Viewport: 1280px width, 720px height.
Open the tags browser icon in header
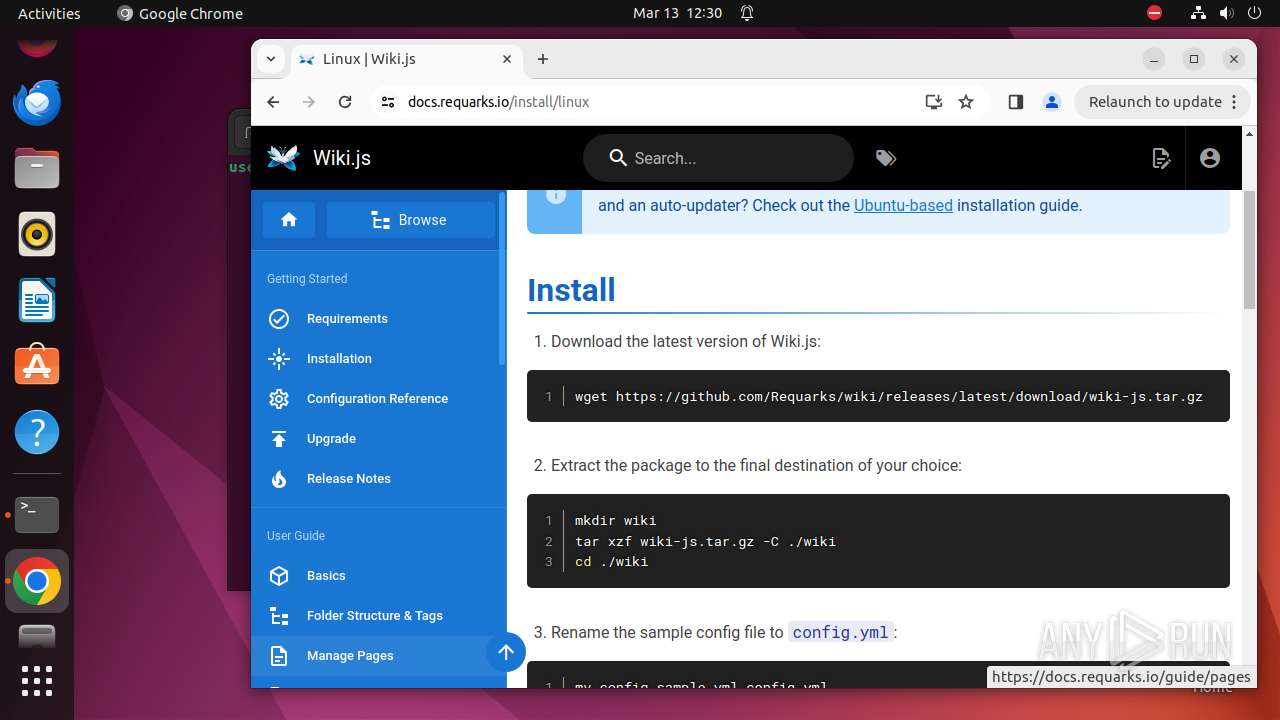pos(885,158)
